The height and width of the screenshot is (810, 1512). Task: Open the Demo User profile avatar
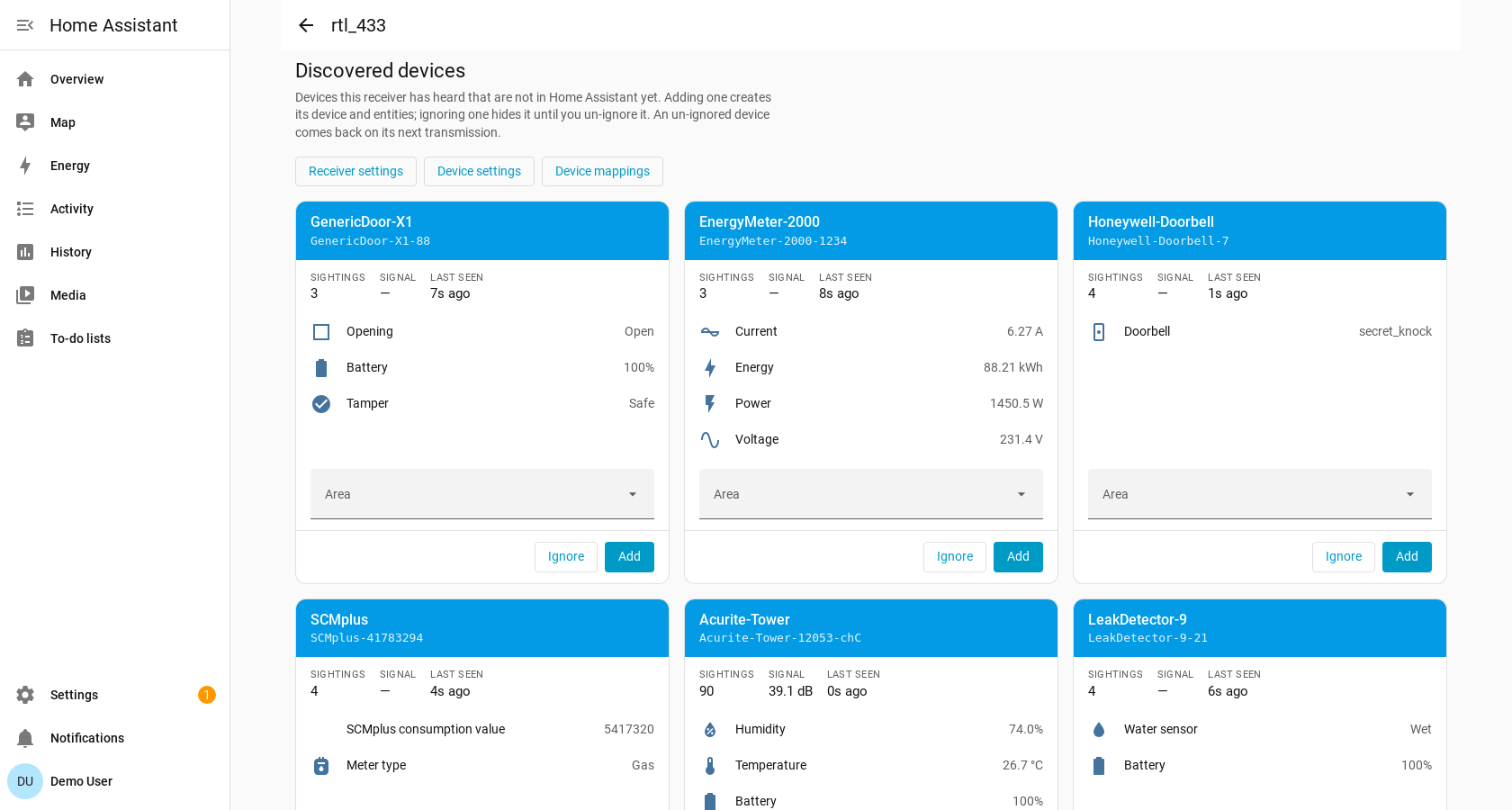25,781
